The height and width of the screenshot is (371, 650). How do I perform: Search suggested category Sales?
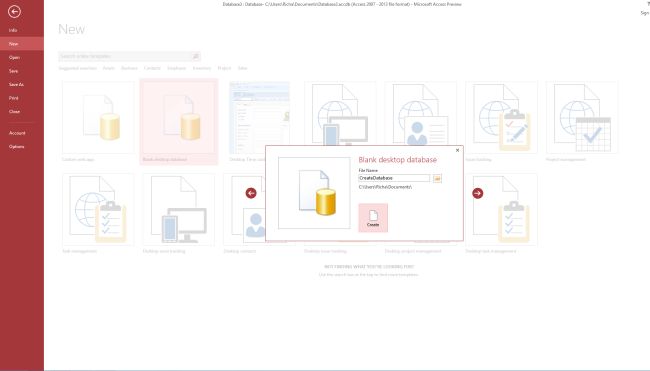point(243,68)
